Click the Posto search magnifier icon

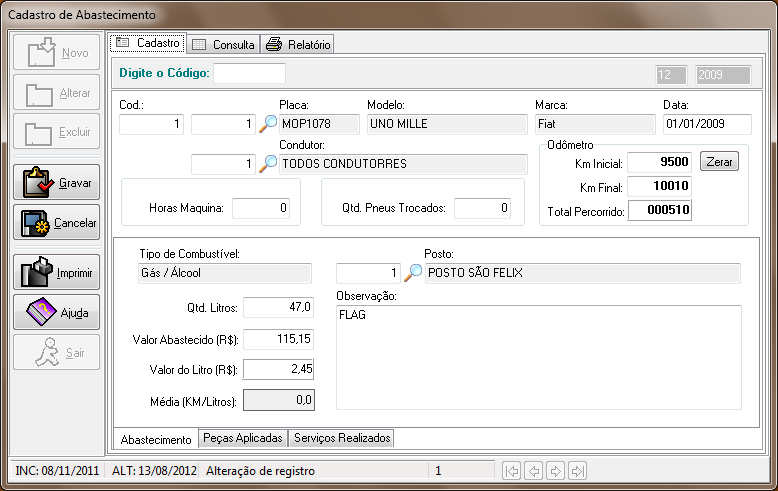click(x=413, y=273)
